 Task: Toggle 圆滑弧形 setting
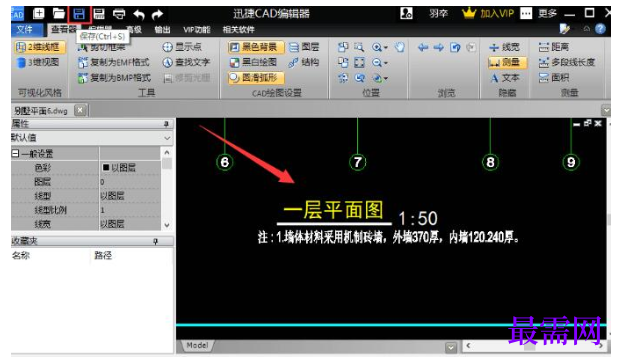point(255,77)
